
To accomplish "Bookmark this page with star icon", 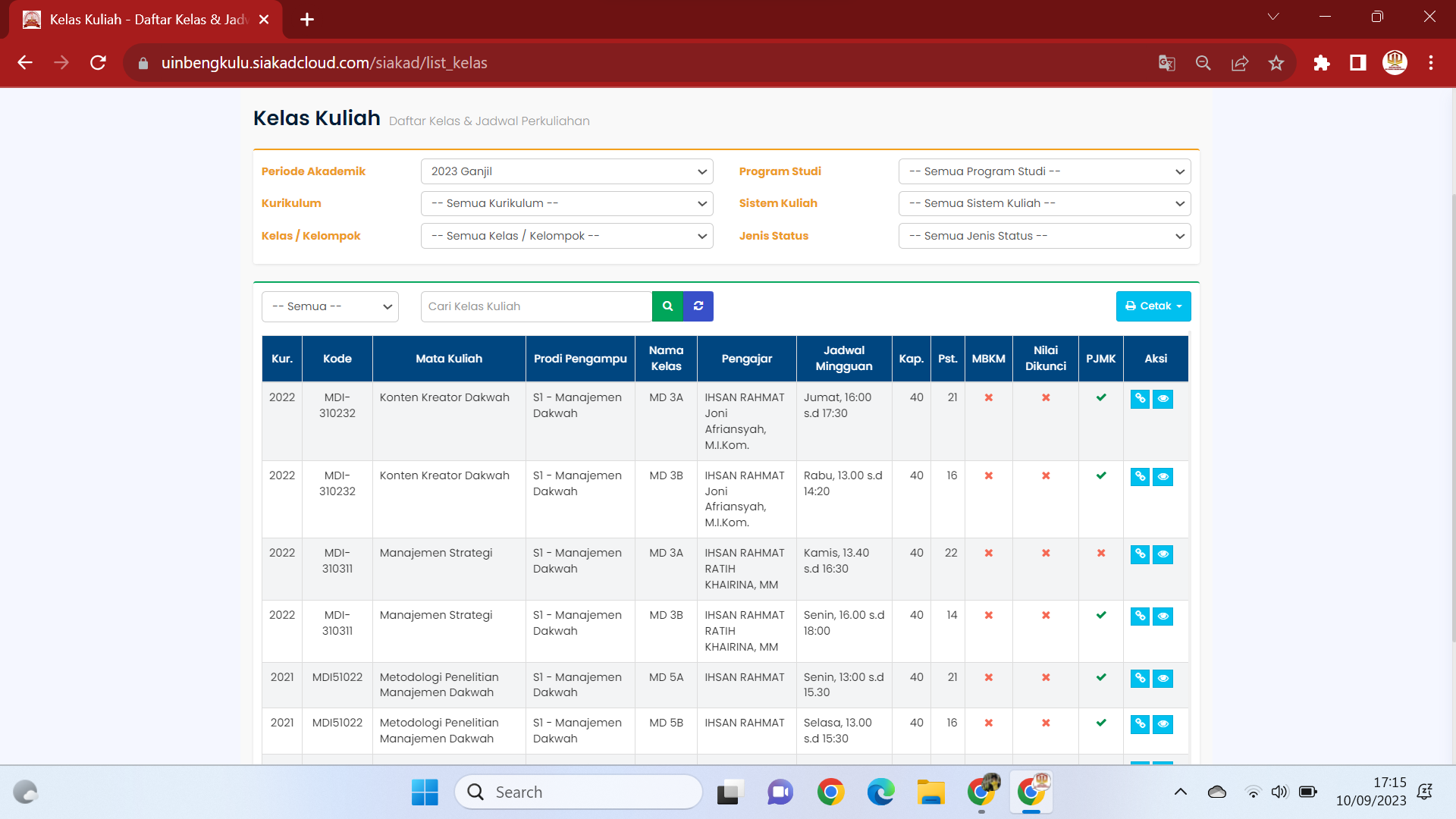I will coord(1276,63).
